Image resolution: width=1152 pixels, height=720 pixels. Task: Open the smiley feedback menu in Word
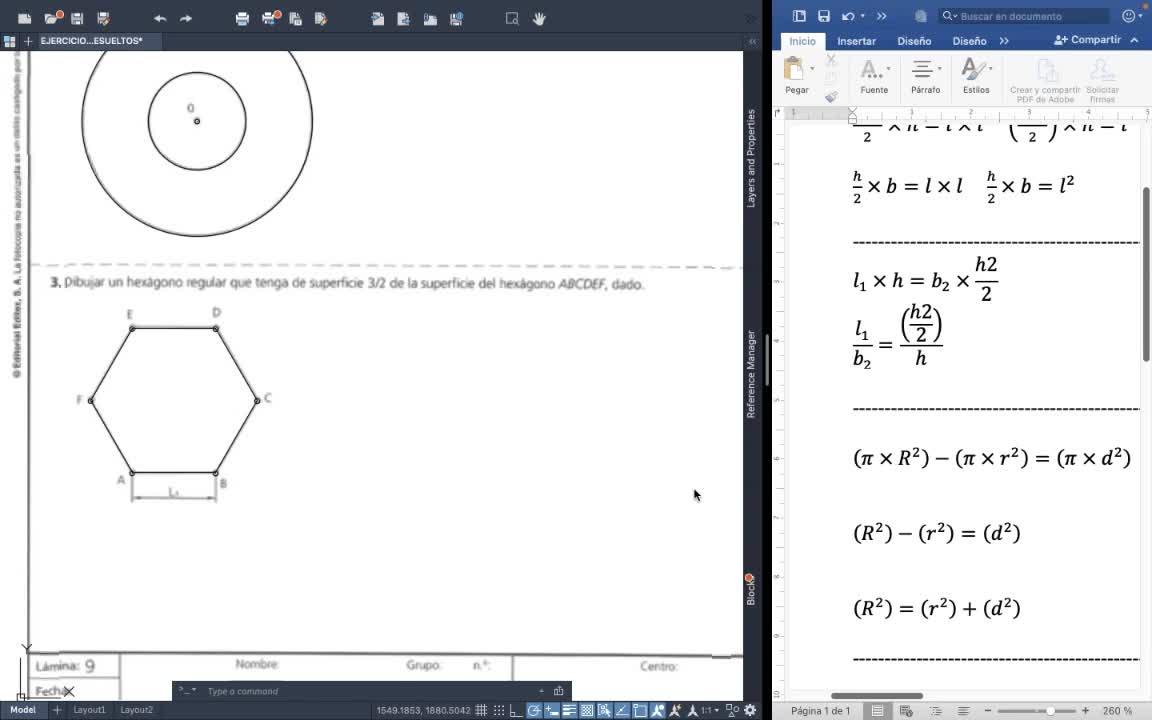(x=1132, y=16)
